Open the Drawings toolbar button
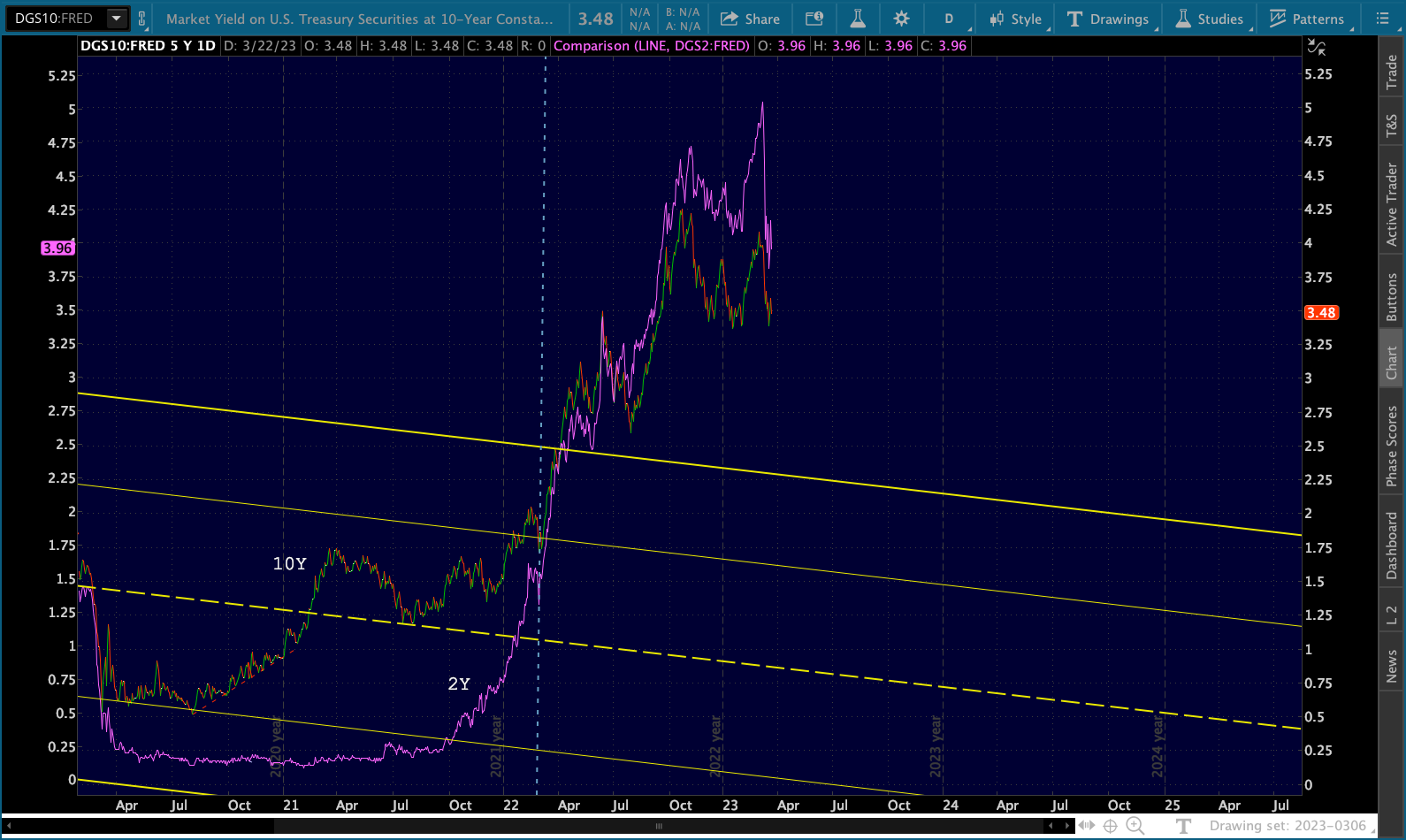Viewport: 1406px width, 840px height. click(x=1108, y=19)
